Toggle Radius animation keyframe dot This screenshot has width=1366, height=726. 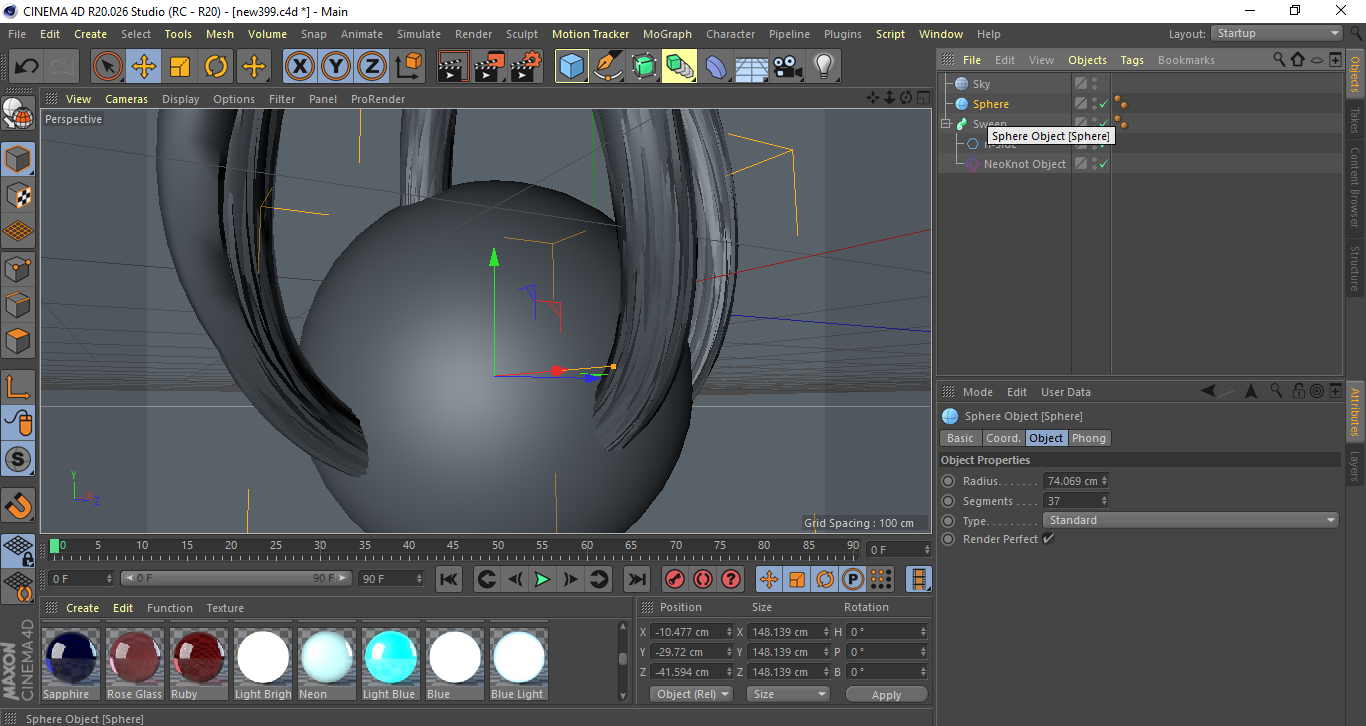[948, 481]
